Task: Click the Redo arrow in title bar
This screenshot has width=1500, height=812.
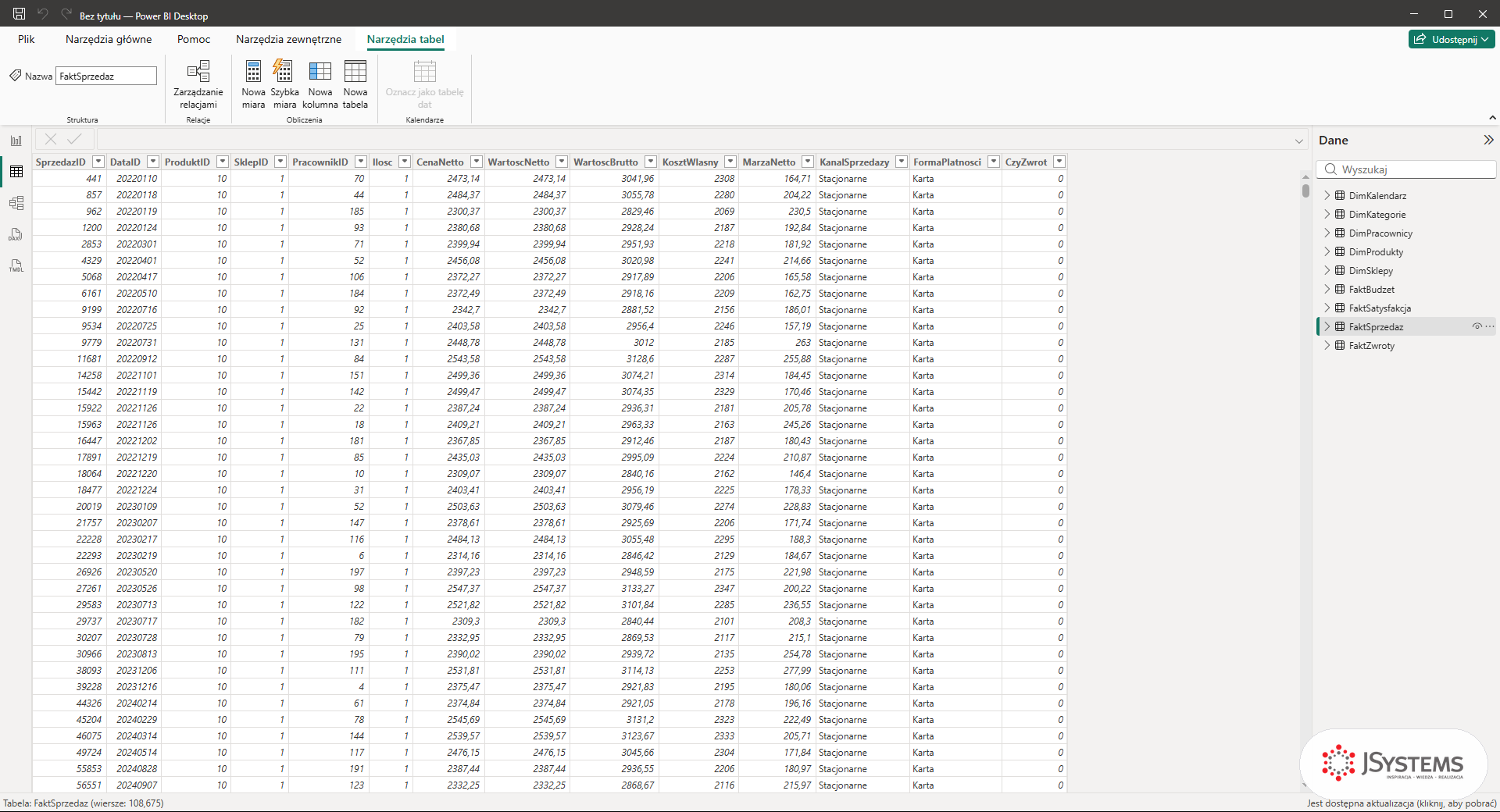Action: (66, 14)
